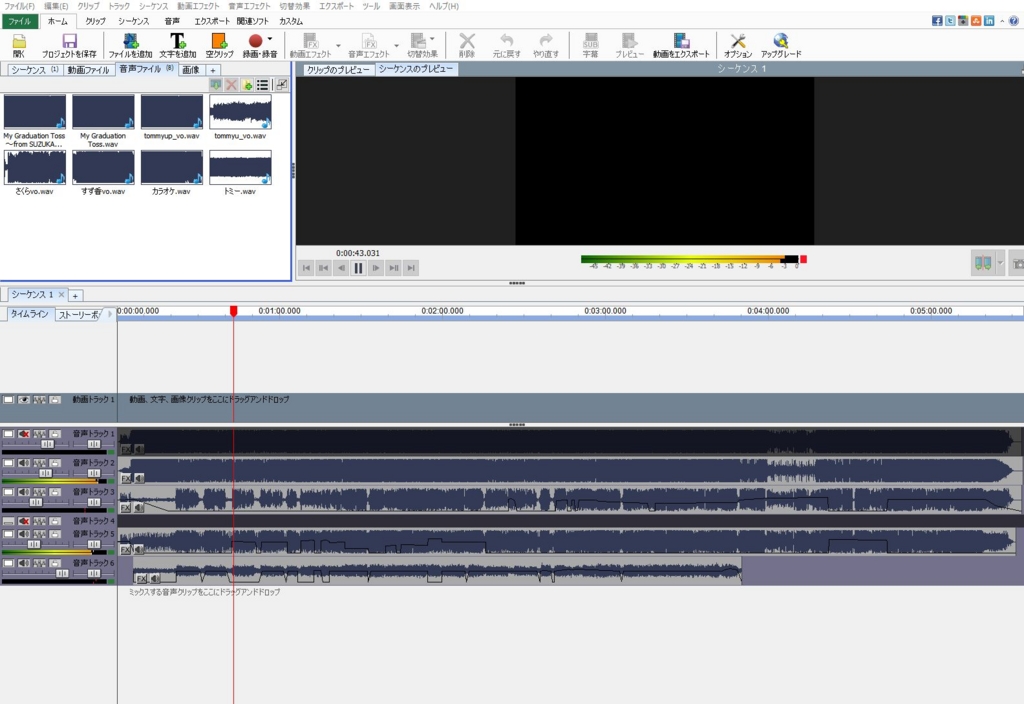Select the クリップ ribbon tab

click(x=95, y=21)
